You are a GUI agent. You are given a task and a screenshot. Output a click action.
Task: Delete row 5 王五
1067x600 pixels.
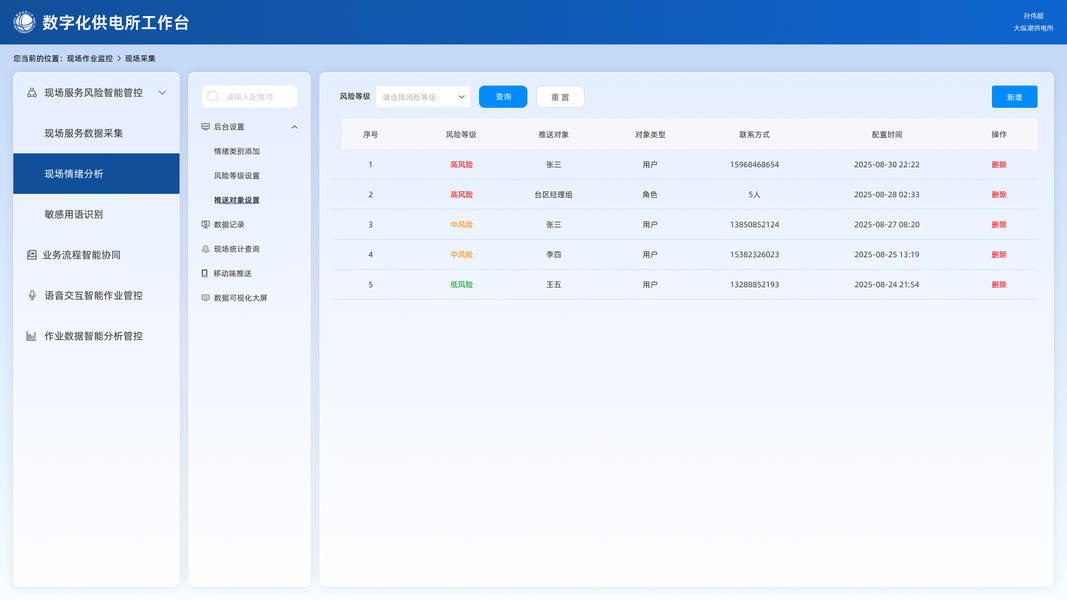coord(999,284)
